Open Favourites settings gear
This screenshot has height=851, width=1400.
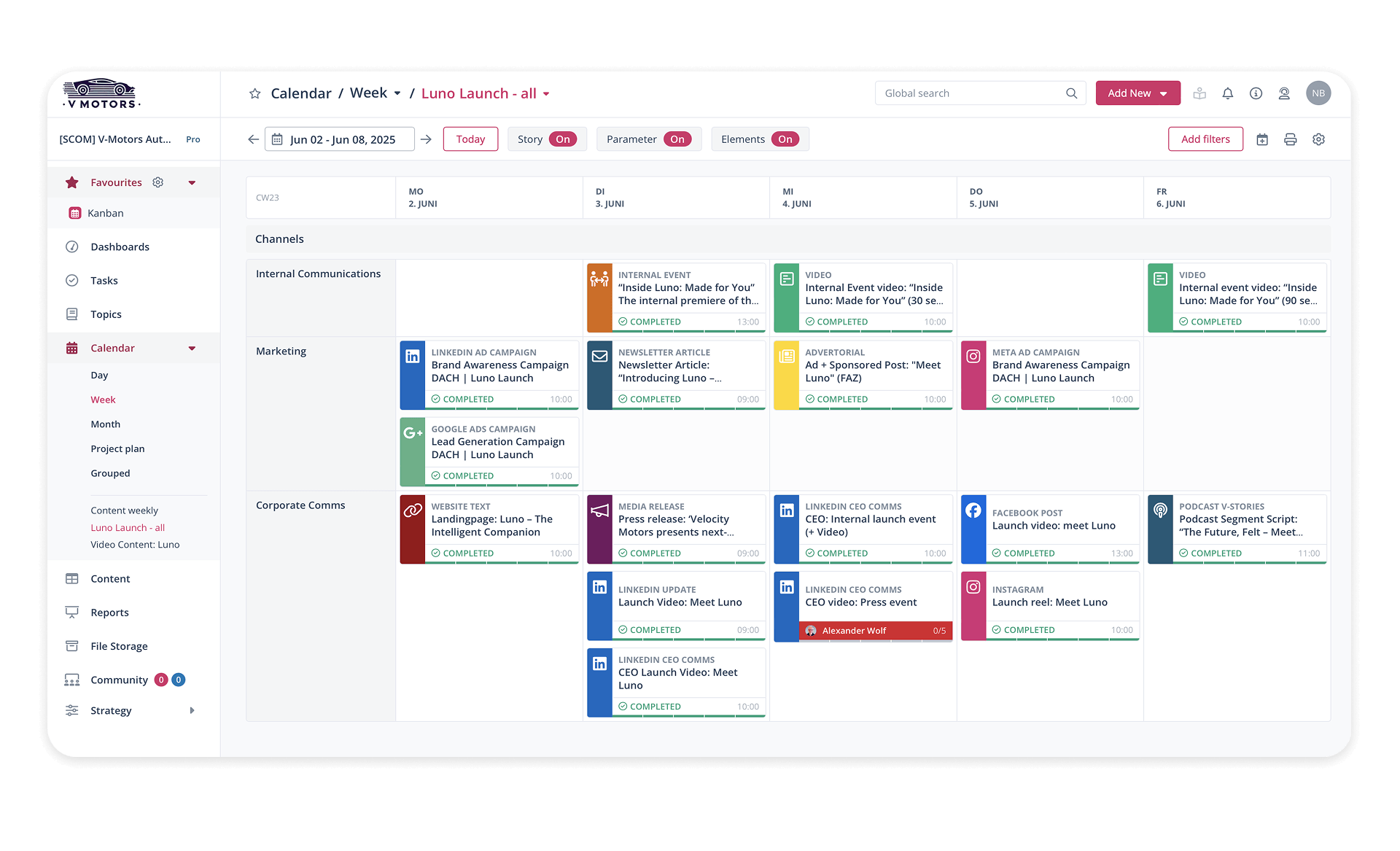[157, 182]
